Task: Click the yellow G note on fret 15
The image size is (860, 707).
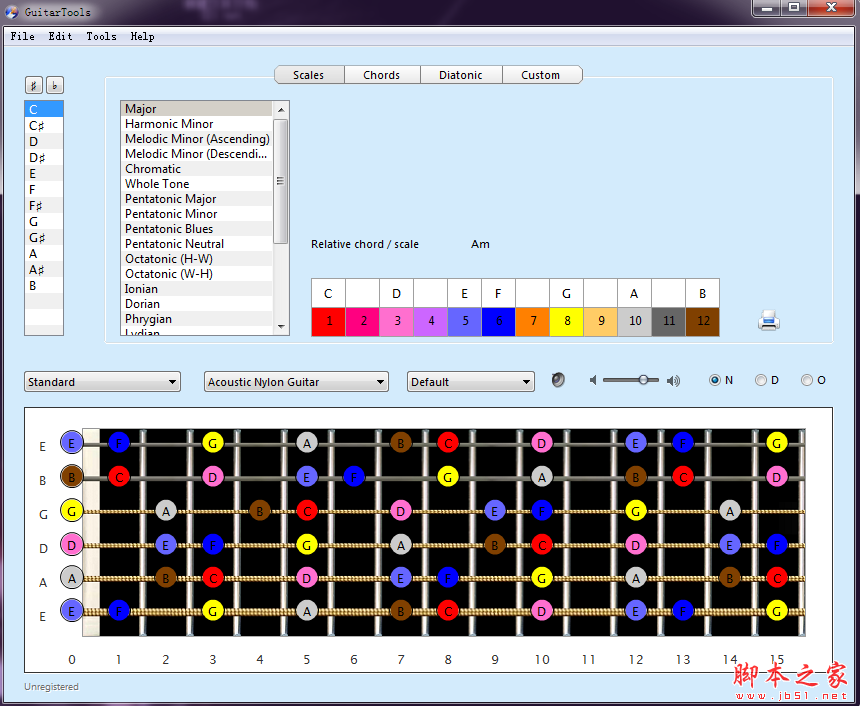Action: pos(776,442)
